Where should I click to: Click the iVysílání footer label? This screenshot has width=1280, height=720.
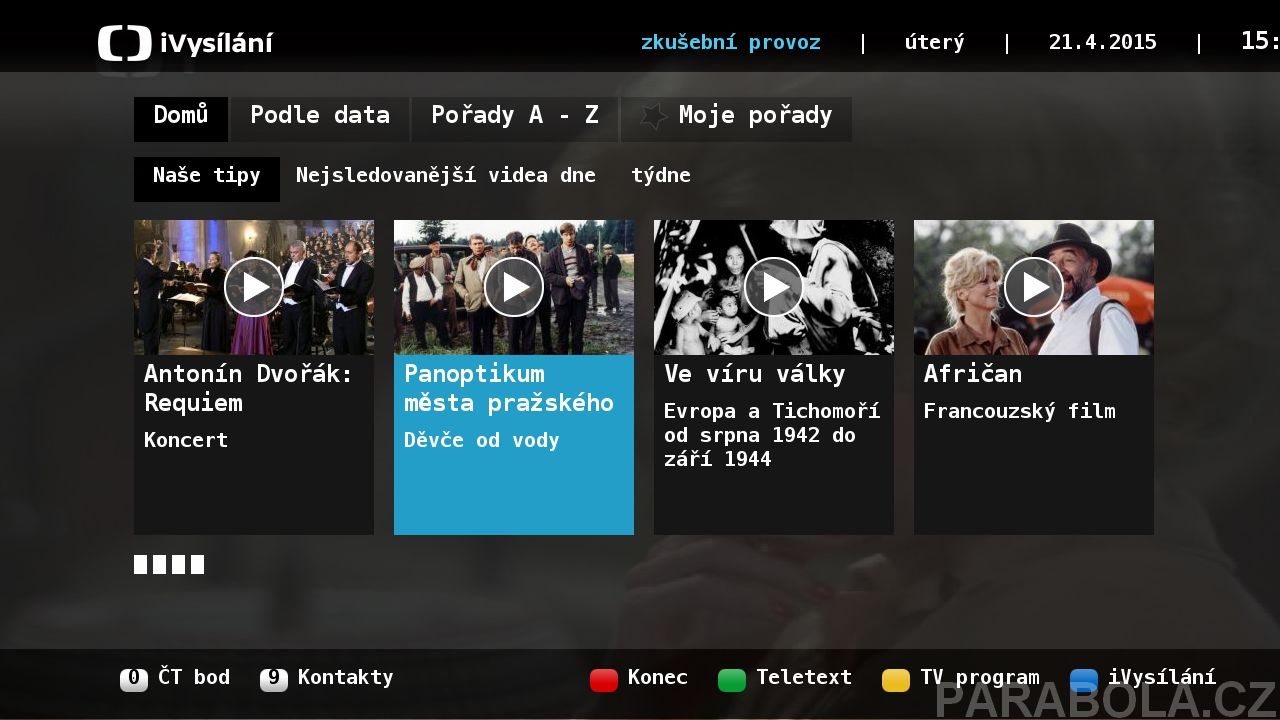point(1162,678)
